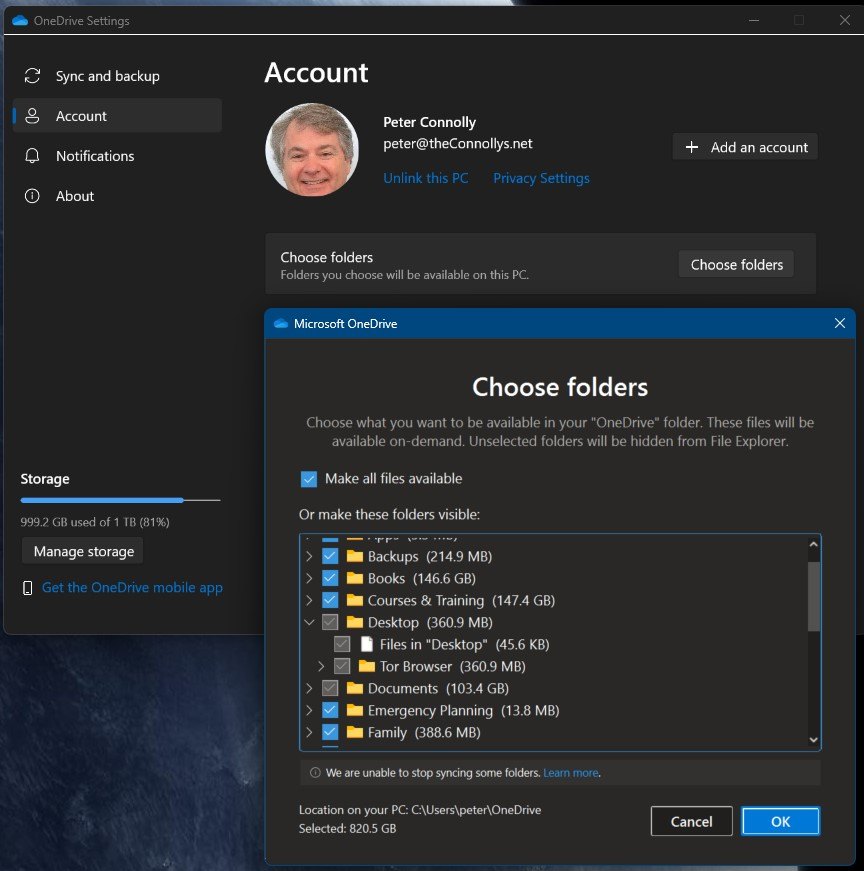This screenshot has height=871, width=864.
Task: Select Documents (103.4 GB) row text
Action: pos(438,688)
